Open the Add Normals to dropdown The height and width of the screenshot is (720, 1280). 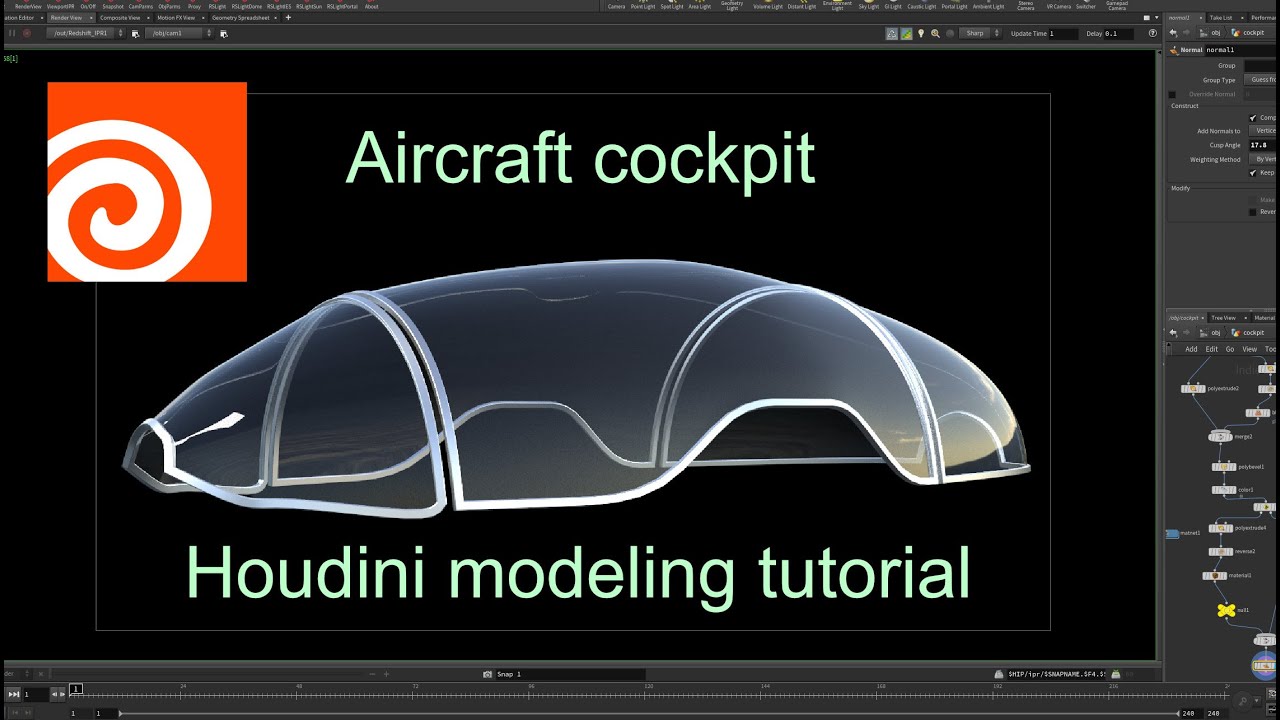click(1264, 131)
